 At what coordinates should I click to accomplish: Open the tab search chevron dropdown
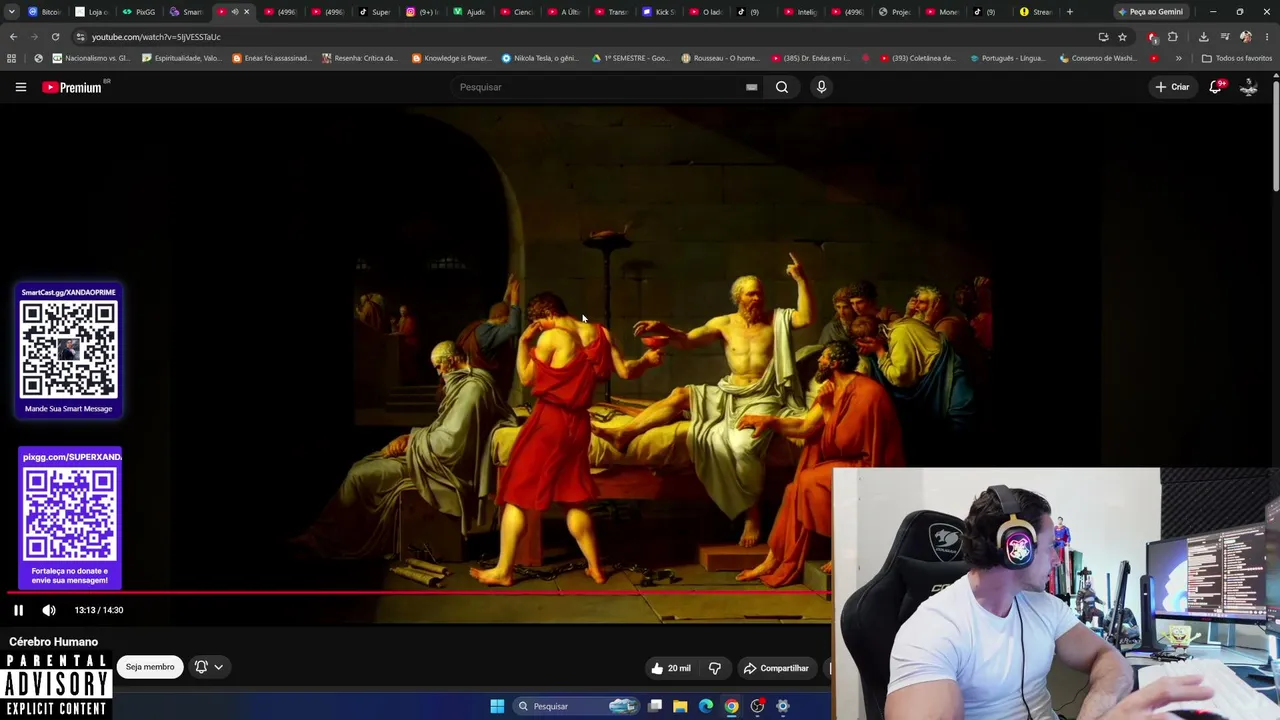point(12,12)
